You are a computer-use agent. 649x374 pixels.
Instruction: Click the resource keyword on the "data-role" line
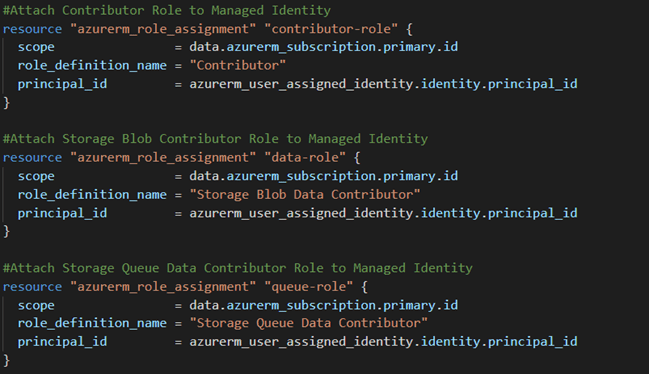point(32,158)
